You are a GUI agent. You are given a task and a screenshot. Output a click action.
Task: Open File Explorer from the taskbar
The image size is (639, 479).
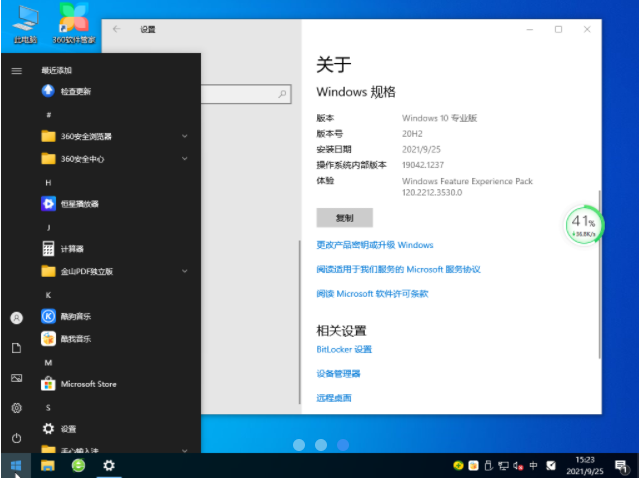(x=47, y=466)
